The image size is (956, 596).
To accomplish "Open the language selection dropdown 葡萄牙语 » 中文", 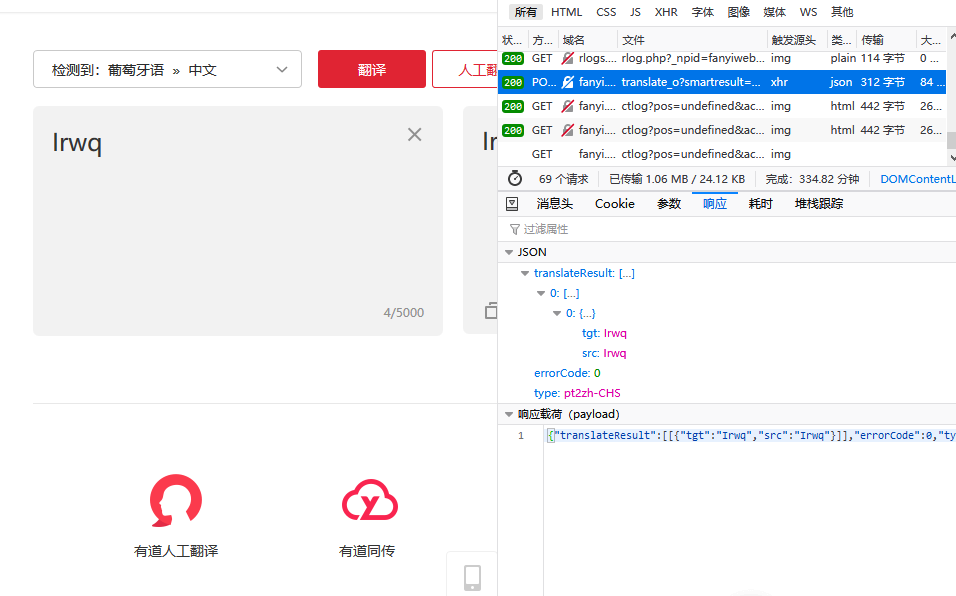I will tap(168, 69).
